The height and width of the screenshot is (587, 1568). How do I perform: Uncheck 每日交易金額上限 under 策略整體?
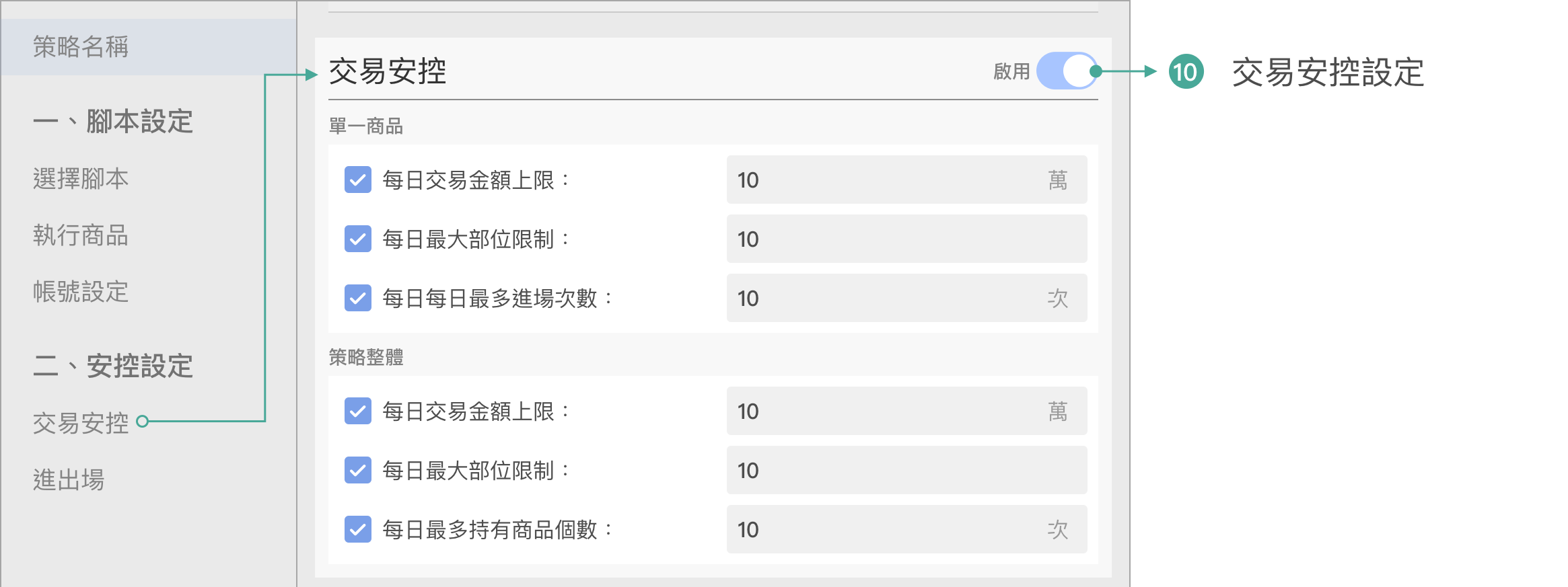(x=358, y=411)
